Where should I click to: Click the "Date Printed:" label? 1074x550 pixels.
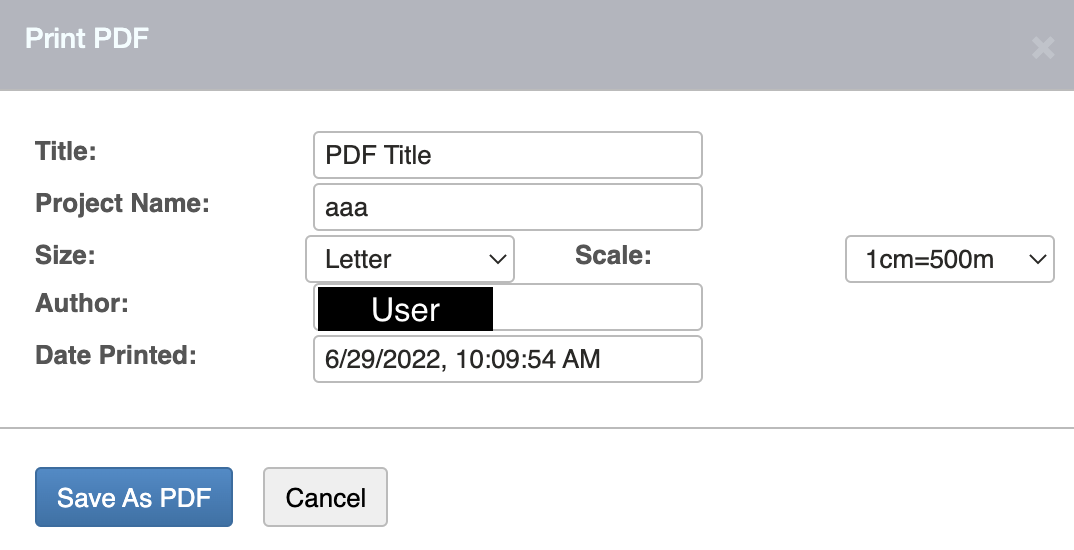[x=115, y=354]
